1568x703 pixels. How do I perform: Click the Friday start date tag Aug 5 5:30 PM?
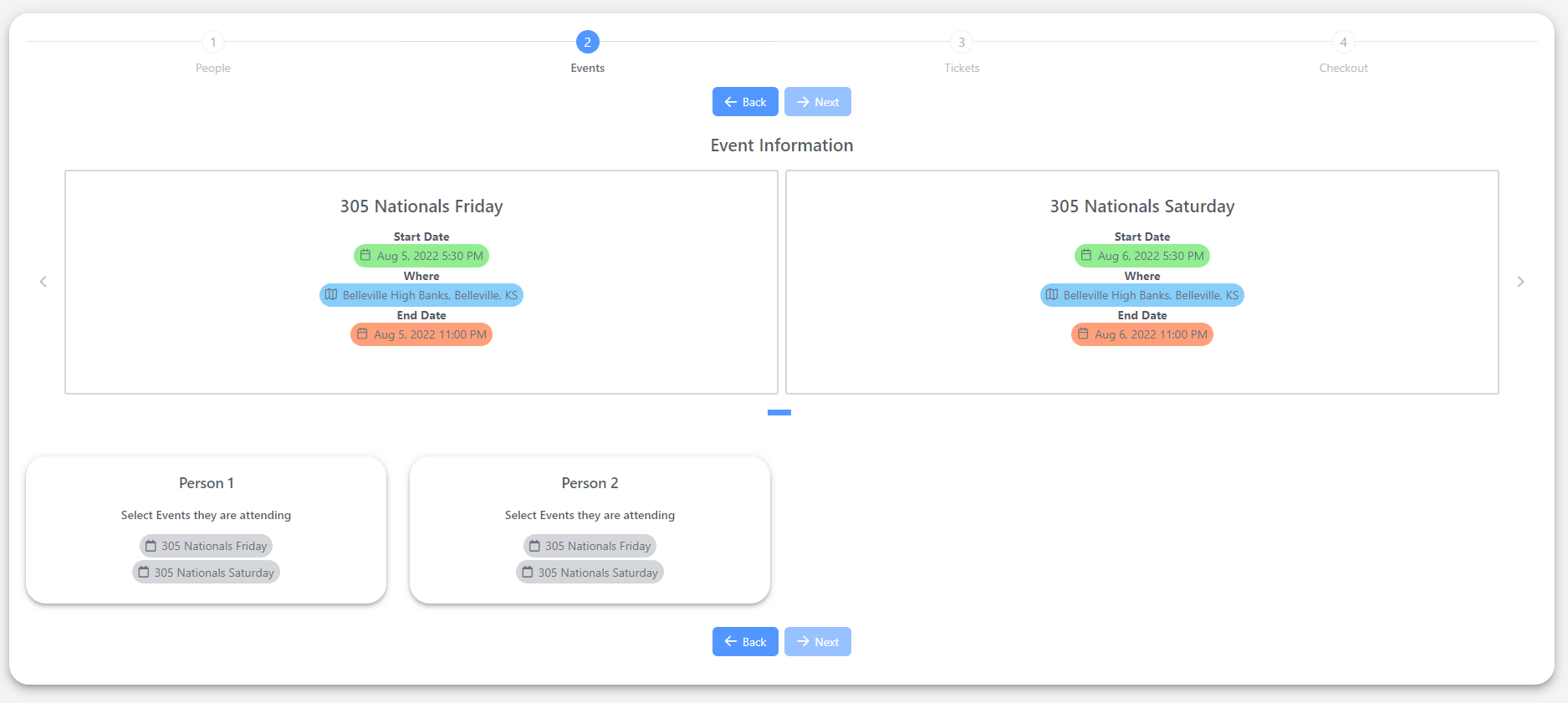(421, 256)
